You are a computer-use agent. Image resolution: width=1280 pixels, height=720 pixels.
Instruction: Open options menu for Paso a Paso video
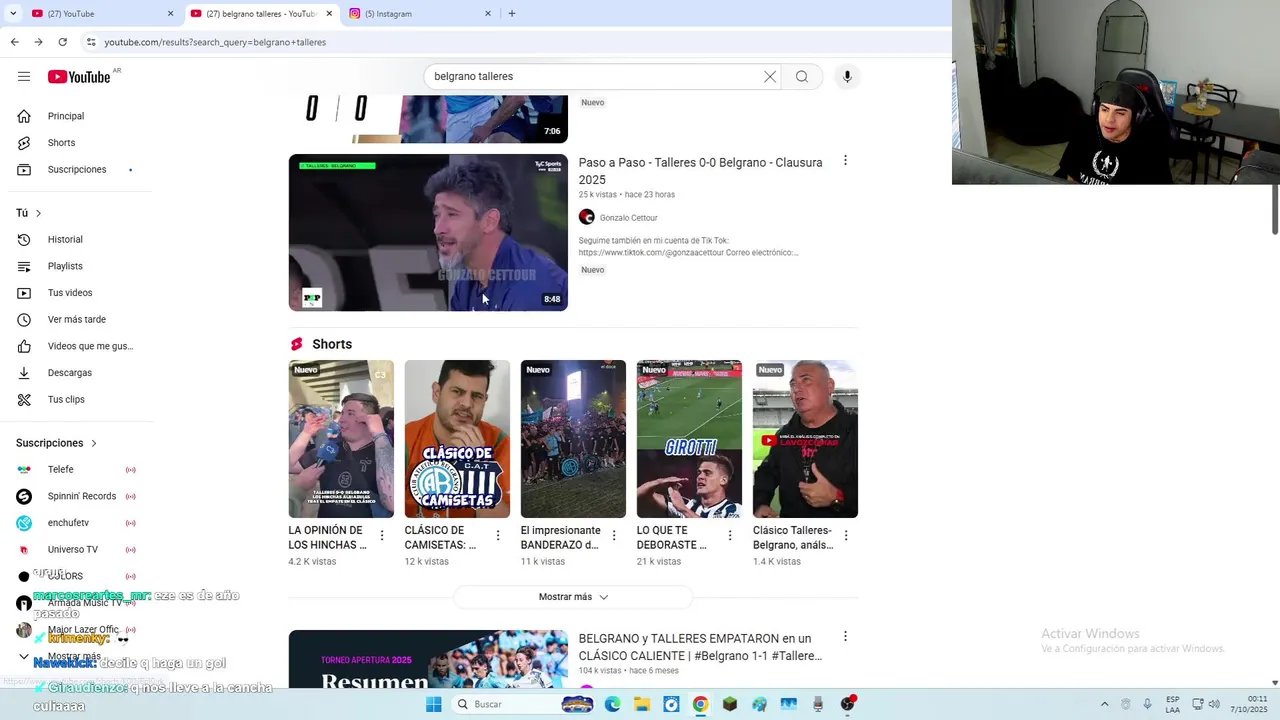coord(845,161)
